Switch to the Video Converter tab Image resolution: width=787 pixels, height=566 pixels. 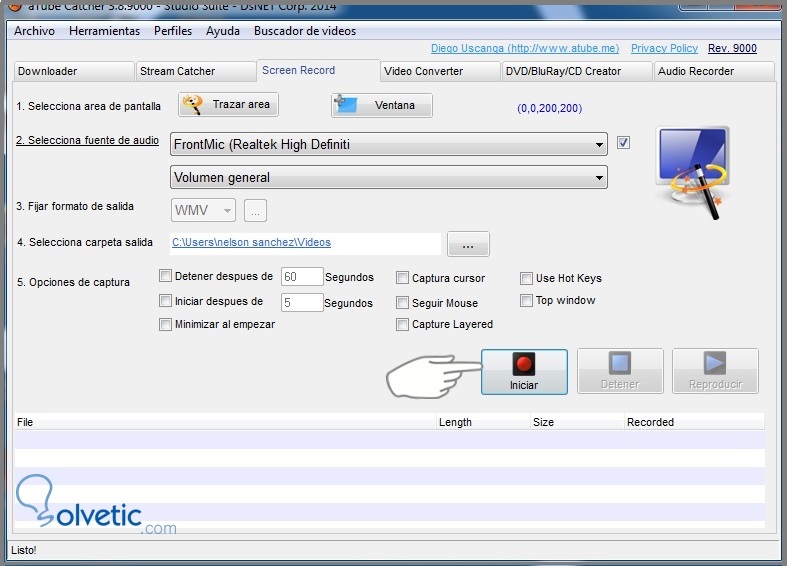coord(440,71)
